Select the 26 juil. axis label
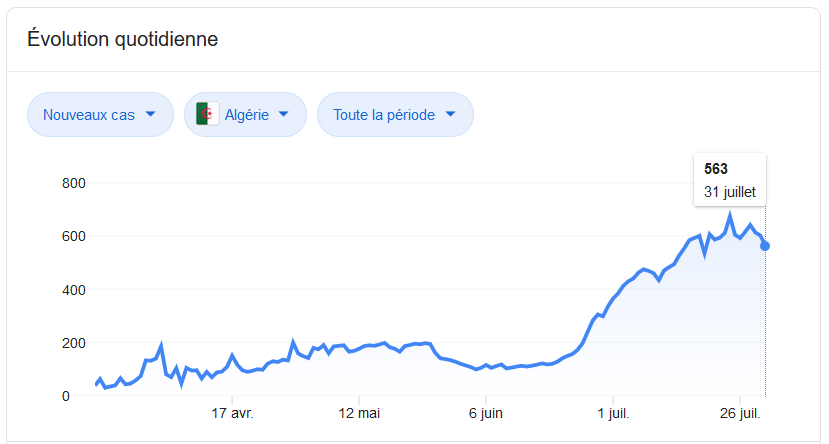 point(741,413)
